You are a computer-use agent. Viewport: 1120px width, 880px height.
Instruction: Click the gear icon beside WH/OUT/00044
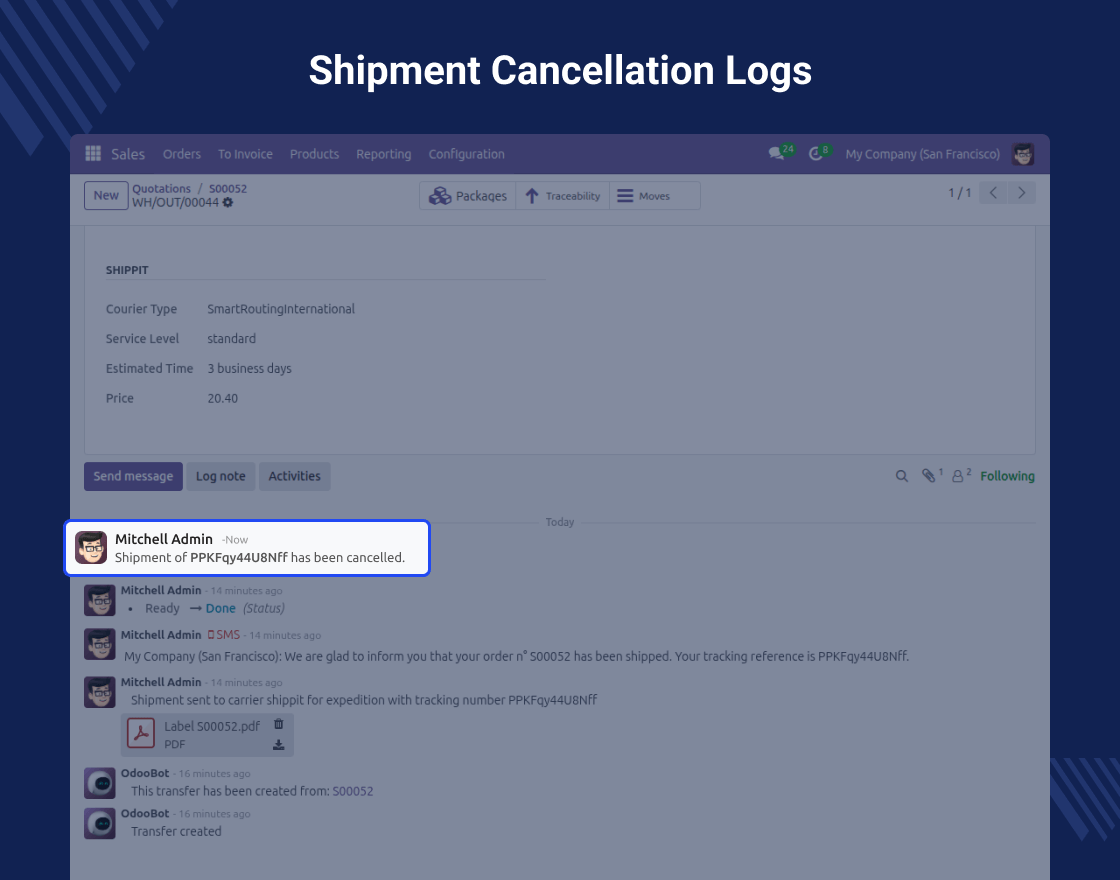pos(228,203)
